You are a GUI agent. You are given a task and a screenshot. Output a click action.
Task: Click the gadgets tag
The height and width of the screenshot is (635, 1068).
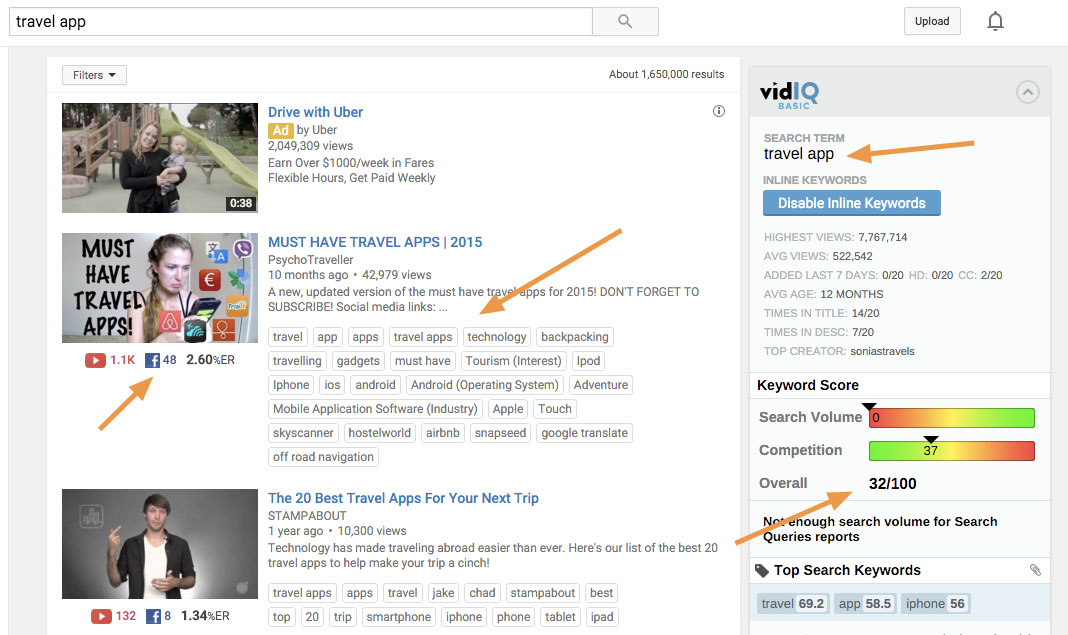(358, 360)
